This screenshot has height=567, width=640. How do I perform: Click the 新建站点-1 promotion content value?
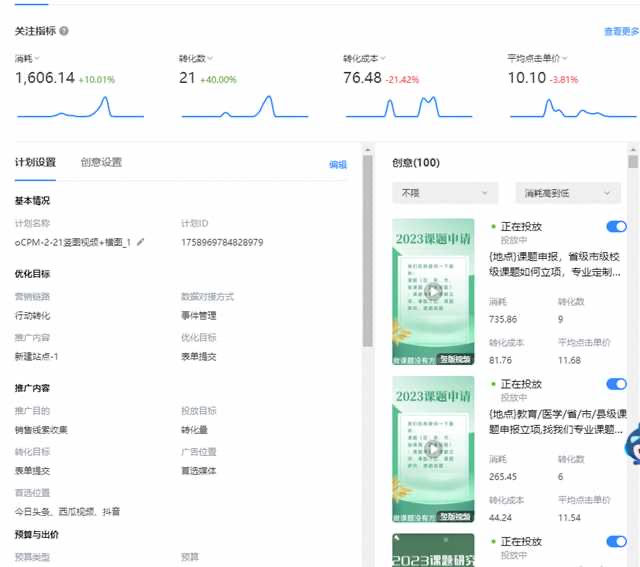[x=36, y=356]
